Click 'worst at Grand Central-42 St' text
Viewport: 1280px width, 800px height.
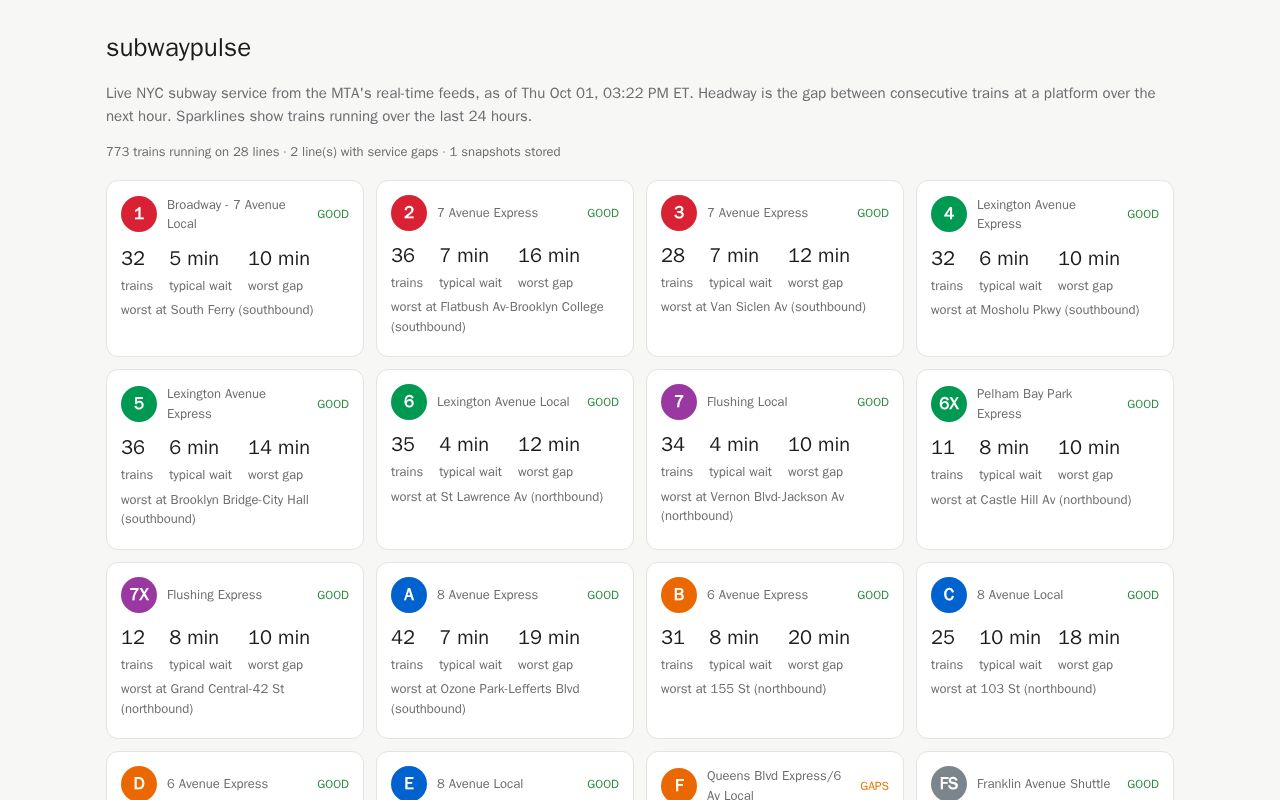point(203,689)
